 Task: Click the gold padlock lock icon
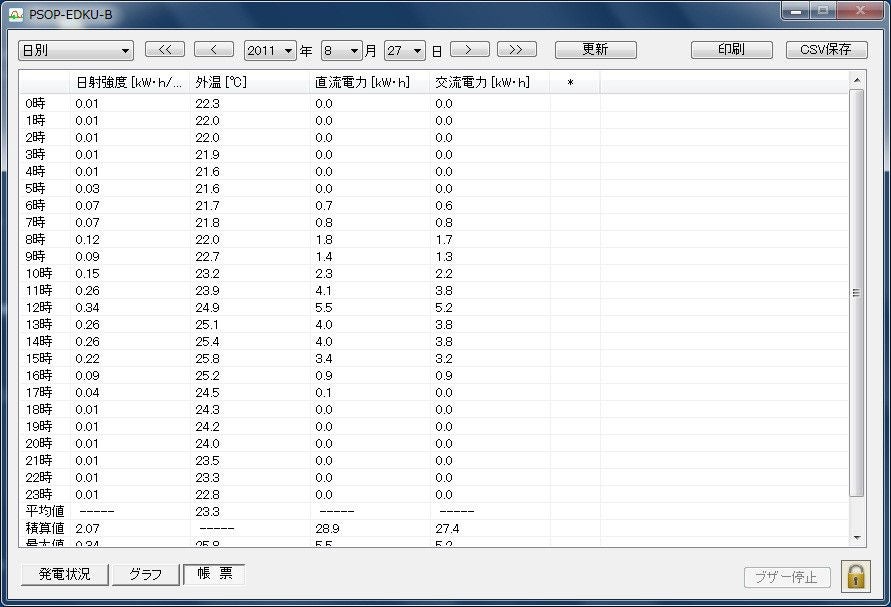856,576
